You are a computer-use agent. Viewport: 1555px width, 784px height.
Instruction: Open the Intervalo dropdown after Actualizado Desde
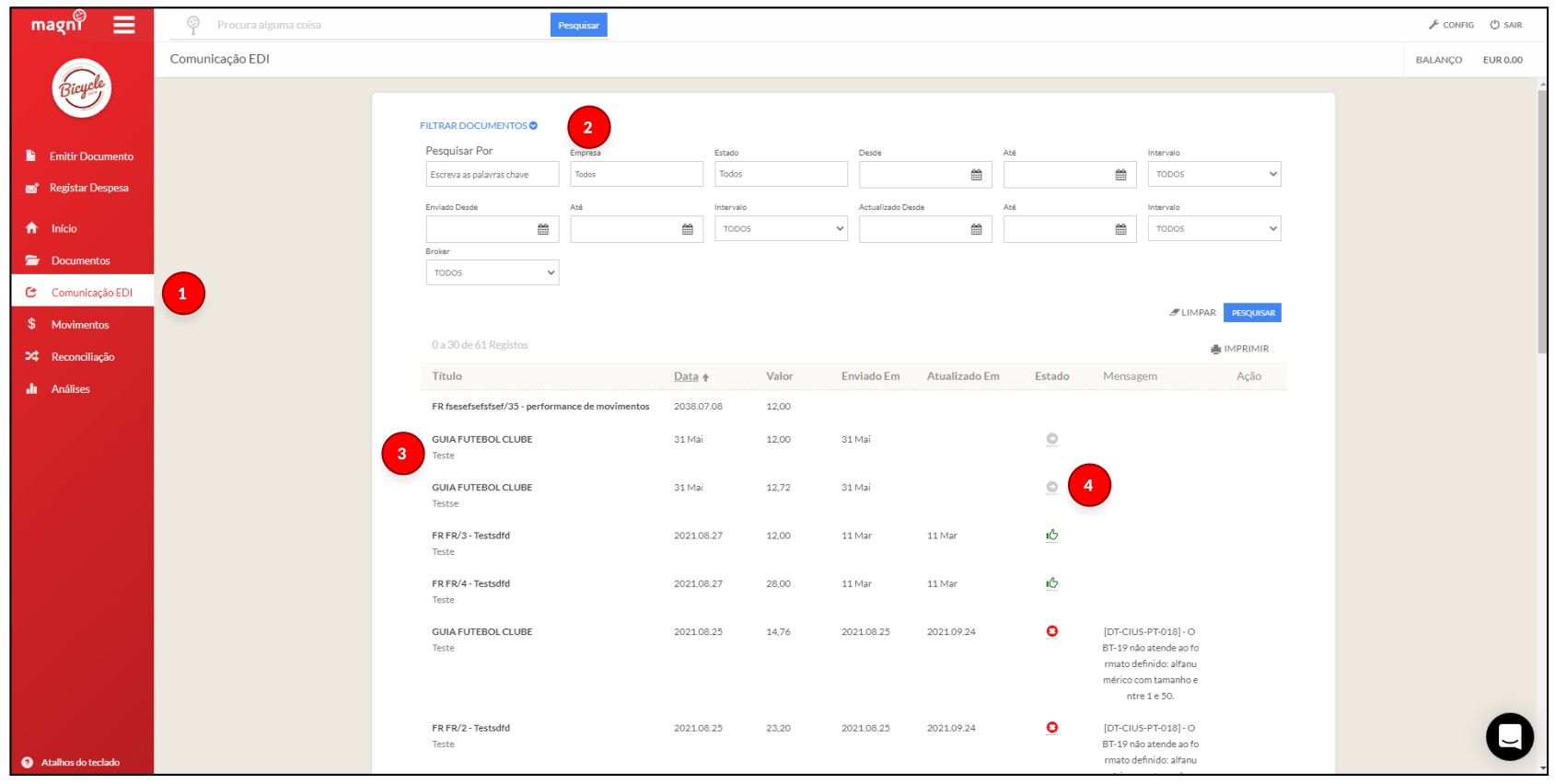coord(1213,228)
